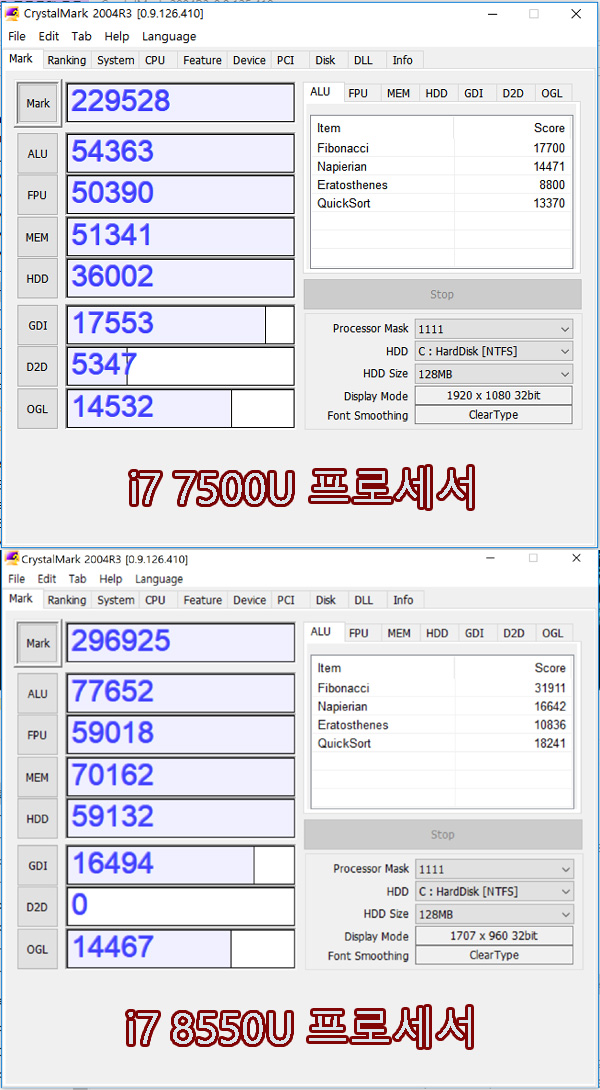Image resolution: width=600 pixels, height=1090 pixels.
Task: Select OGL results tab in lower window
Action: (553, 633)
